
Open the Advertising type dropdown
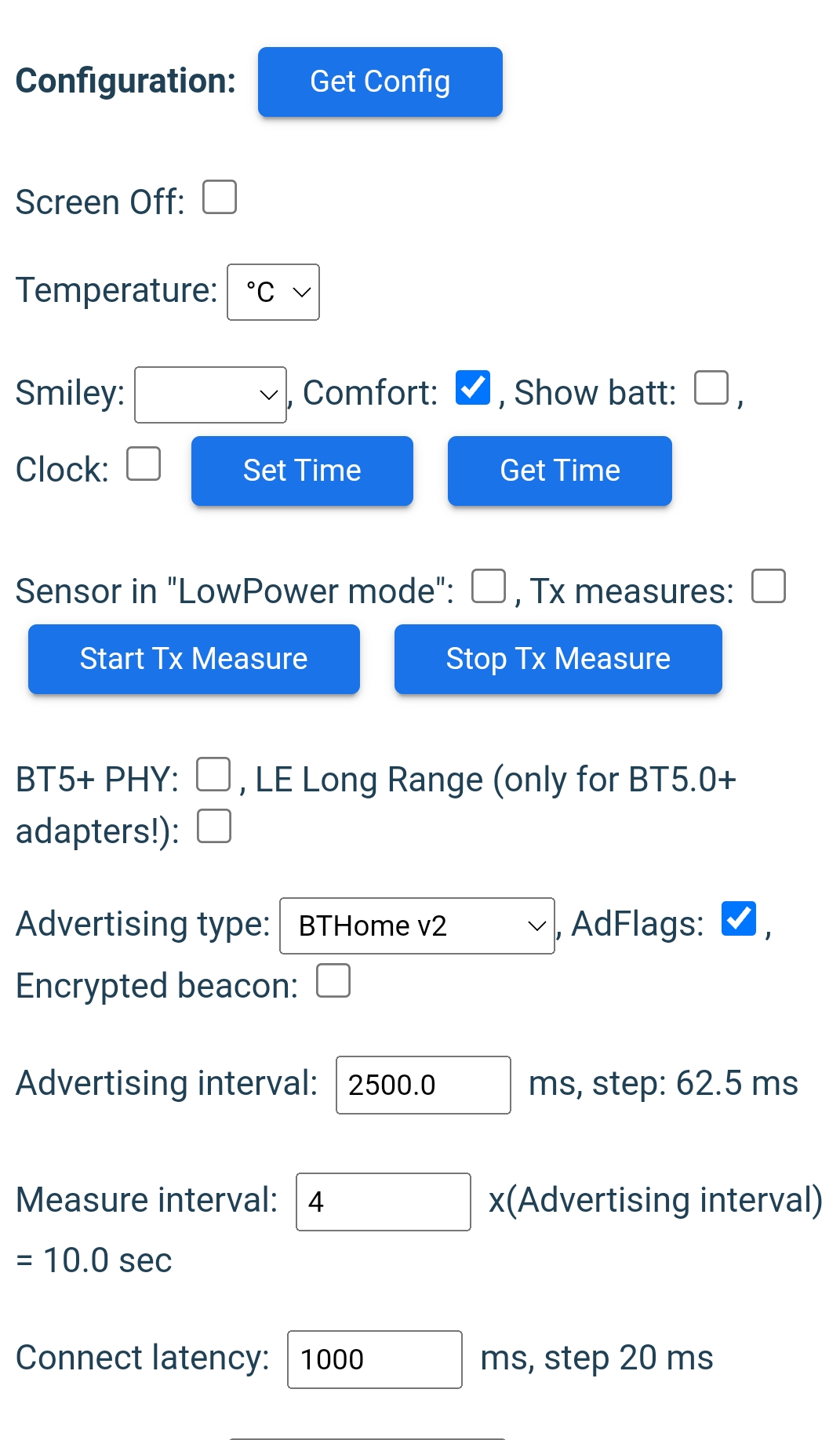417,925
